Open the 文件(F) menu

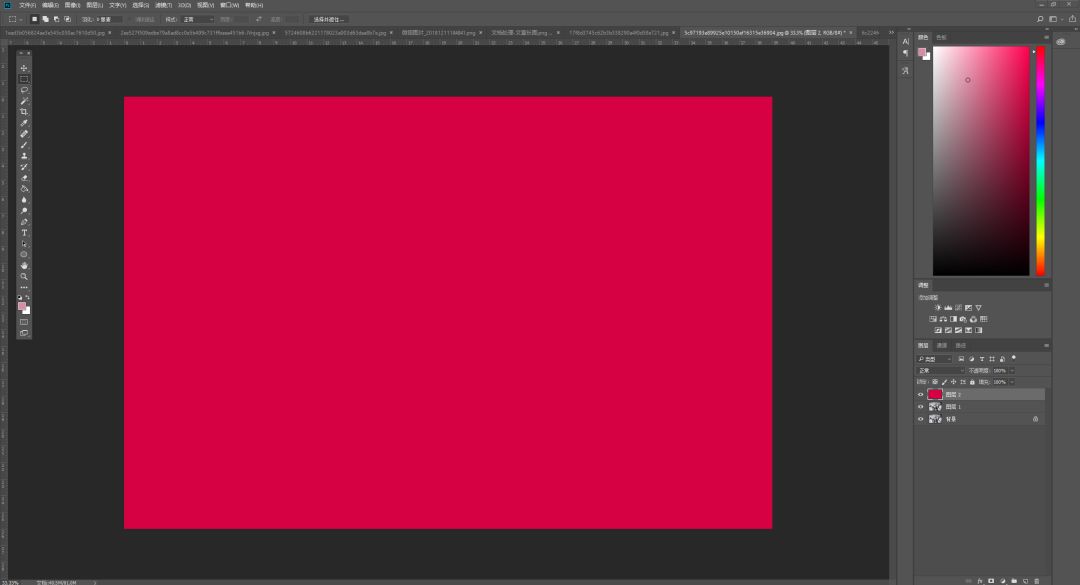click(28, 5)
